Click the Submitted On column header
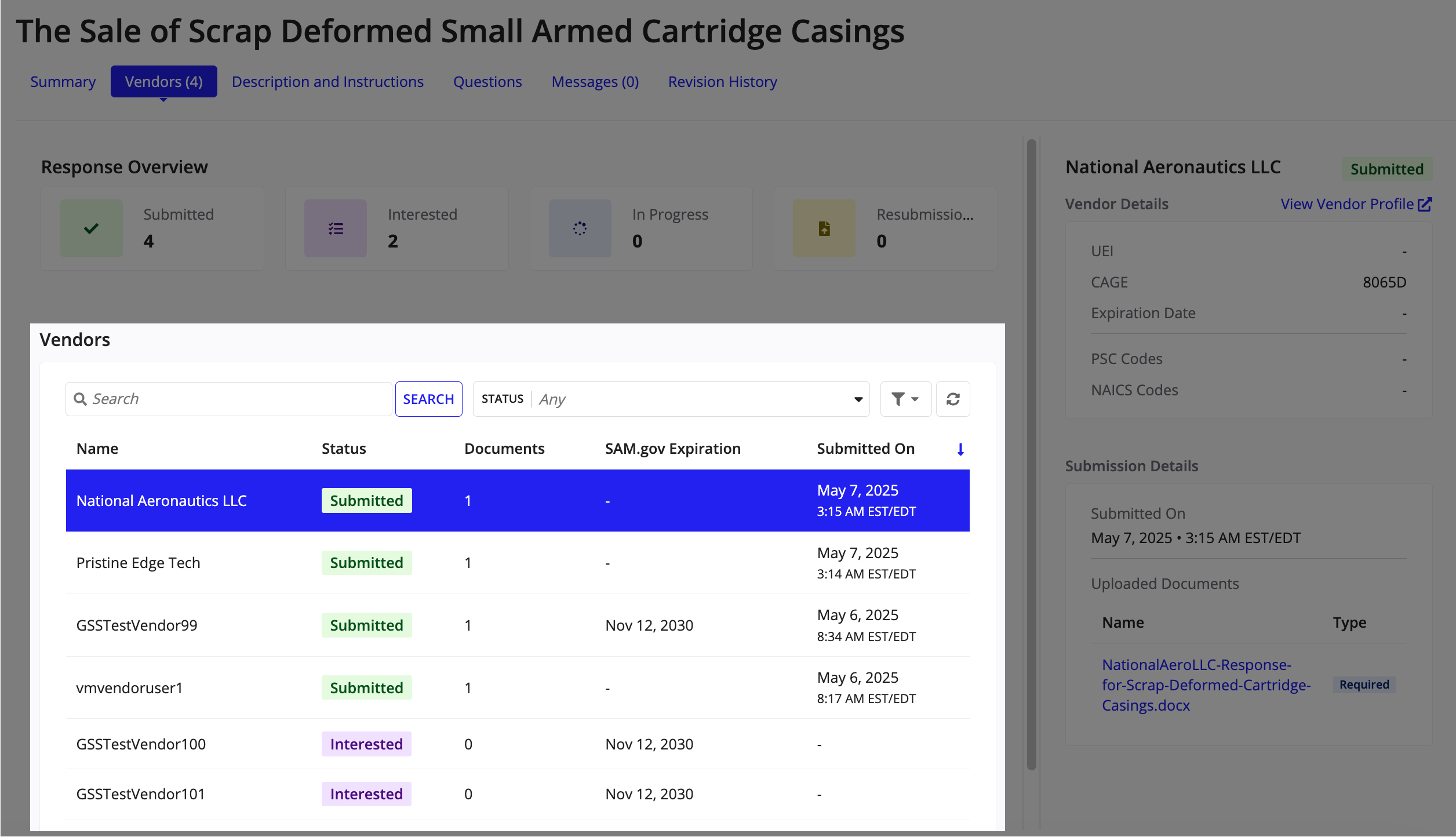 866,449
